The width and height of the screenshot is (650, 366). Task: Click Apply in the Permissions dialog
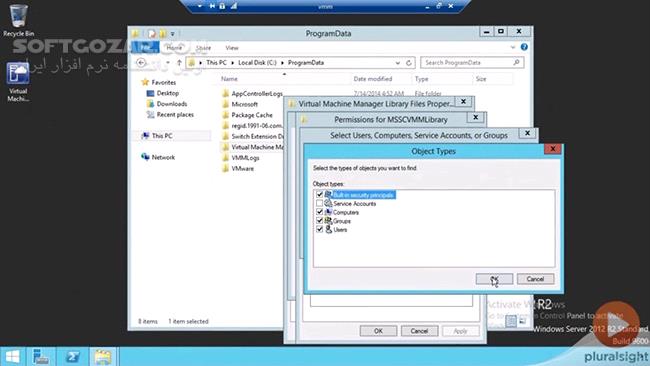(460, 331)
